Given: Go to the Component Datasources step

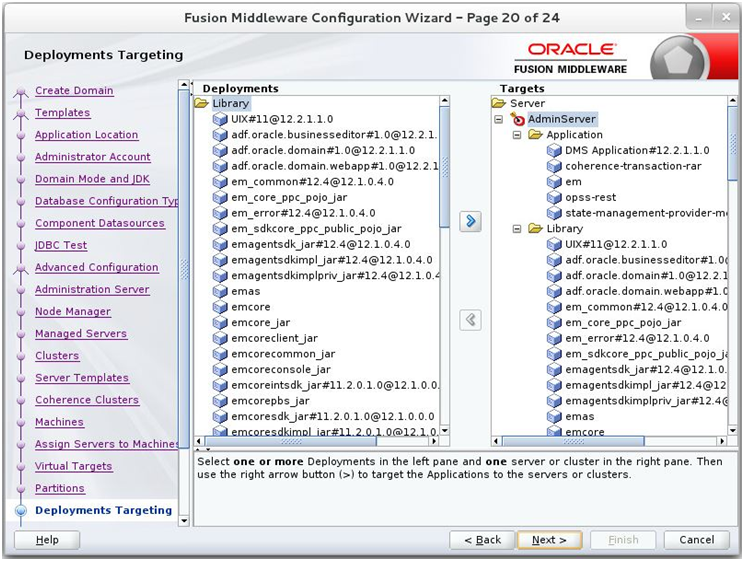Looking at the screenshot, I should pos(100,223).
